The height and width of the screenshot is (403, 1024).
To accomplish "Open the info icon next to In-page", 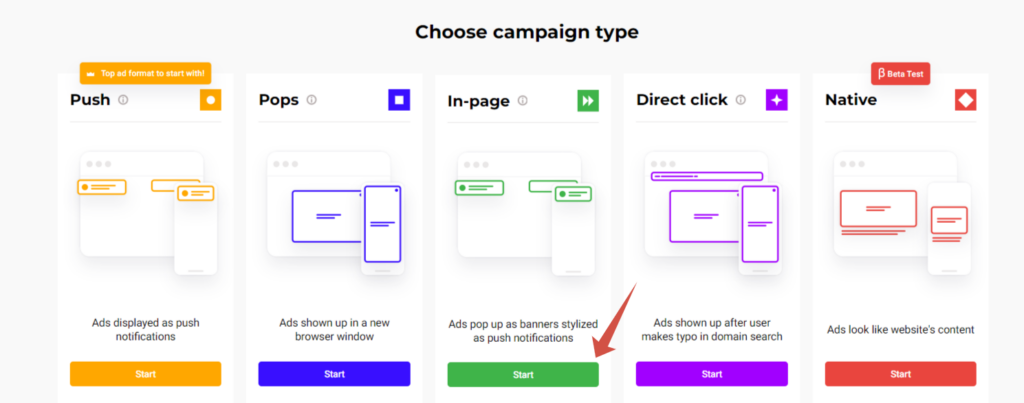I will tap(522, 101).
